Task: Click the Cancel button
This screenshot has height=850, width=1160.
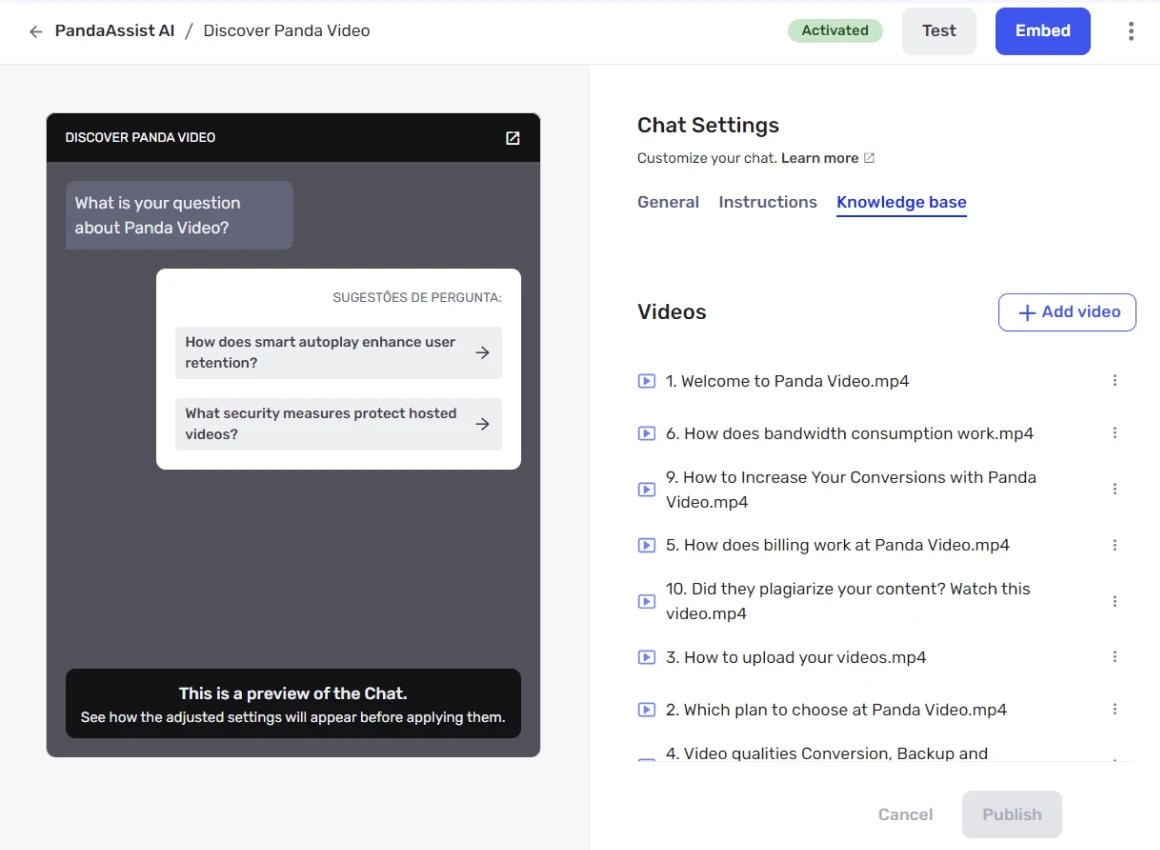Action: [x=905, y=814]
